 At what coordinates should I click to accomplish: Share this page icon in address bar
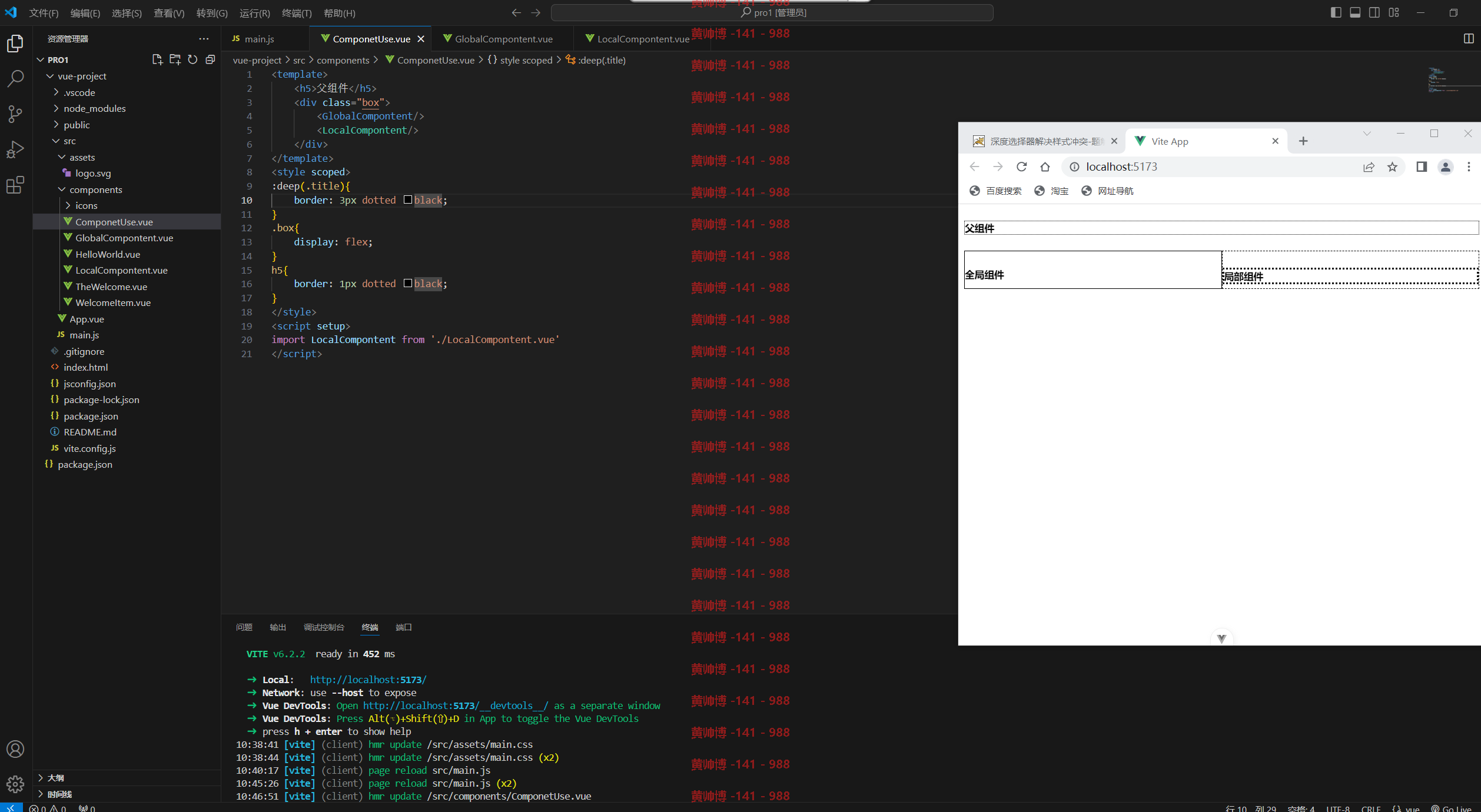[x=1369, y=167]
